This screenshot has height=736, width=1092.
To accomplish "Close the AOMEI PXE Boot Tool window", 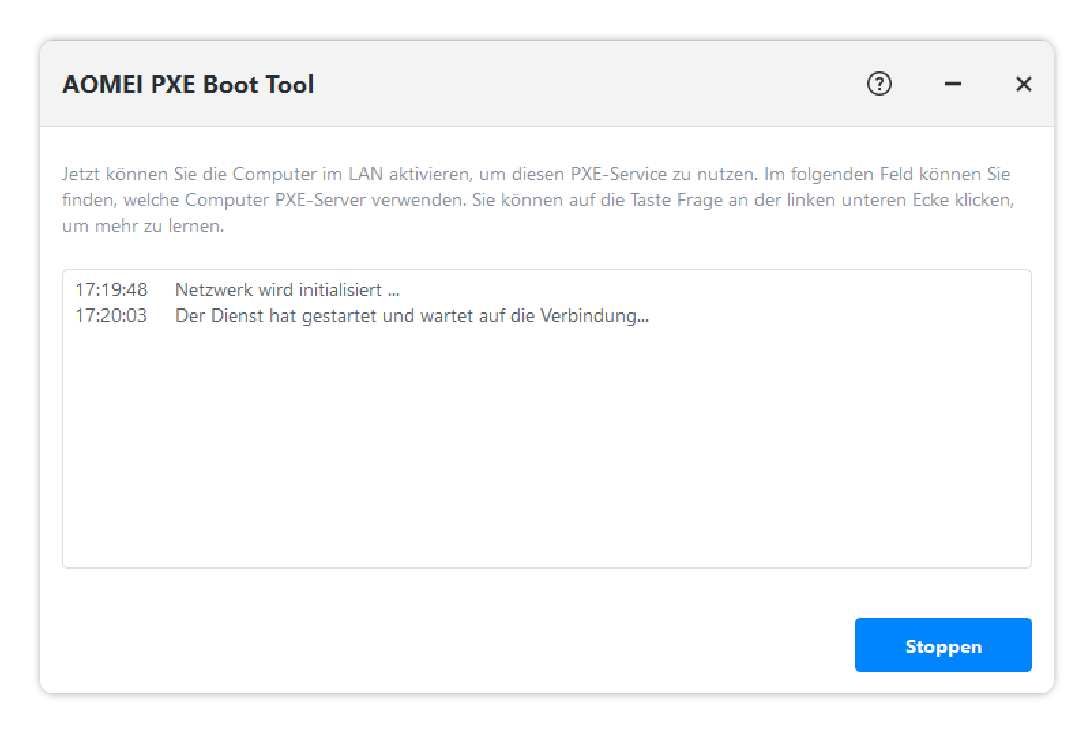I will (1023, 84).
